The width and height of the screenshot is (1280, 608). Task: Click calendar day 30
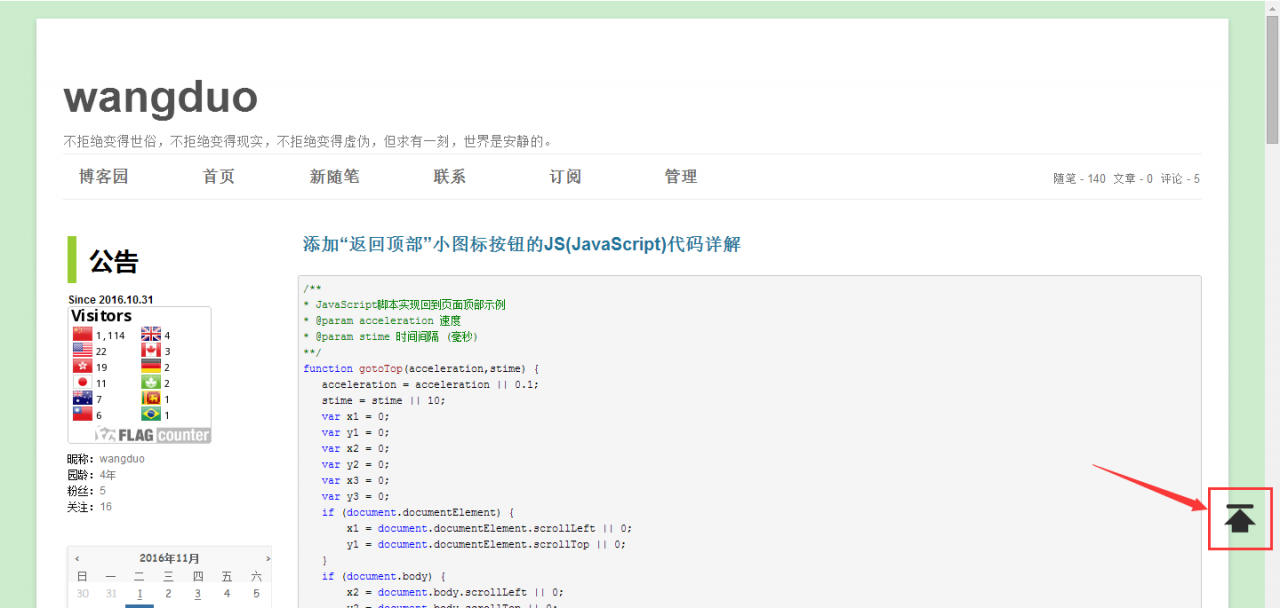[x=82, y=593]
